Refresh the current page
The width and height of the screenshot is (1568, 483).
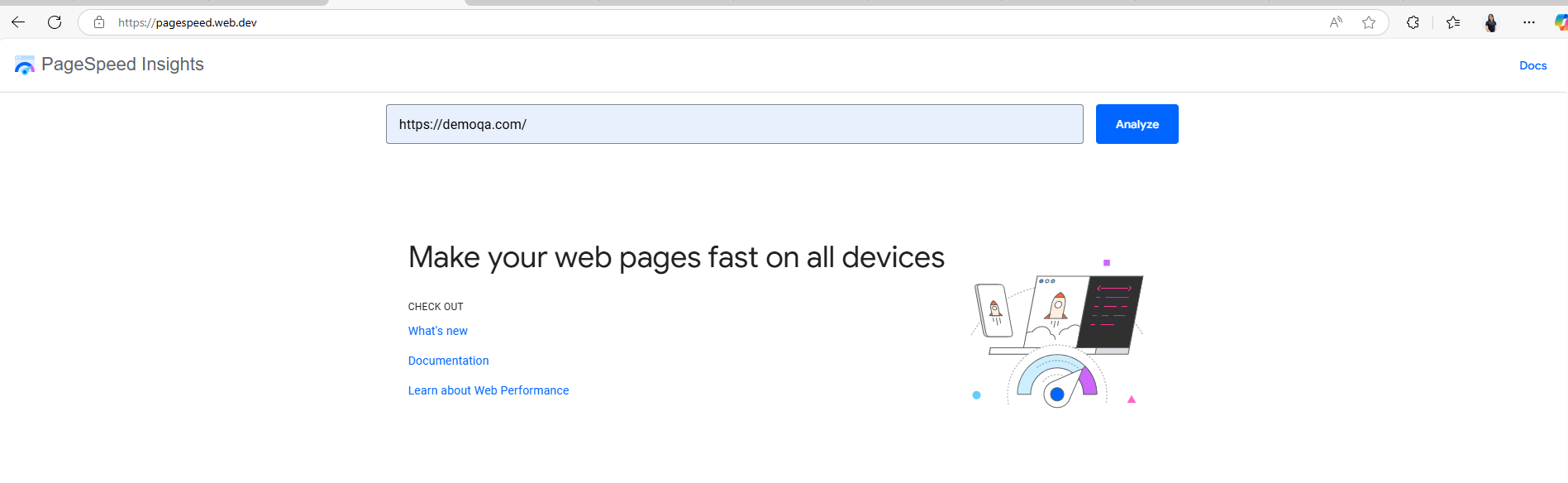coord(55,22)
